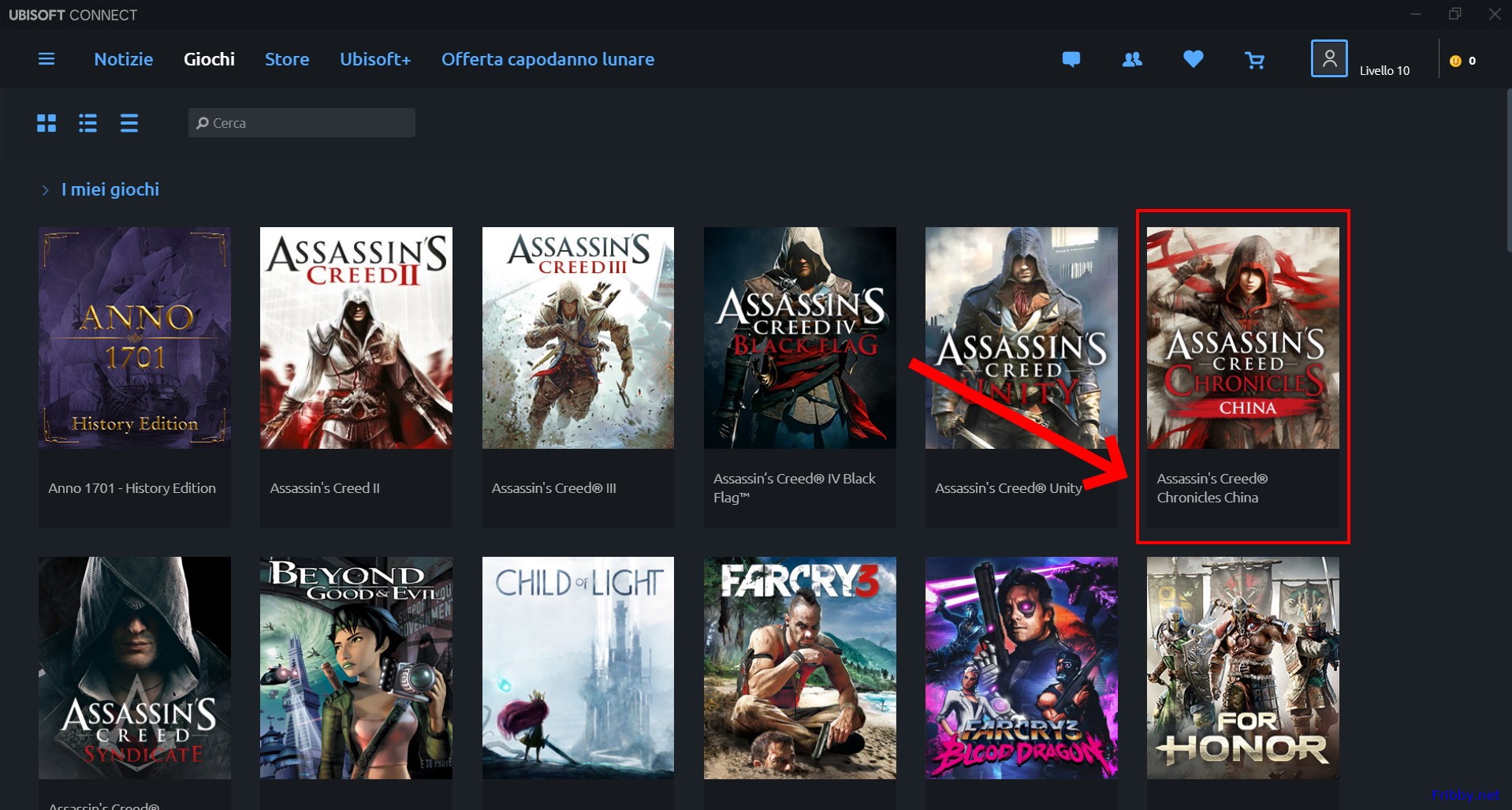Close the Ubisoft Connect window
1512x810 pixels.
1495,14
